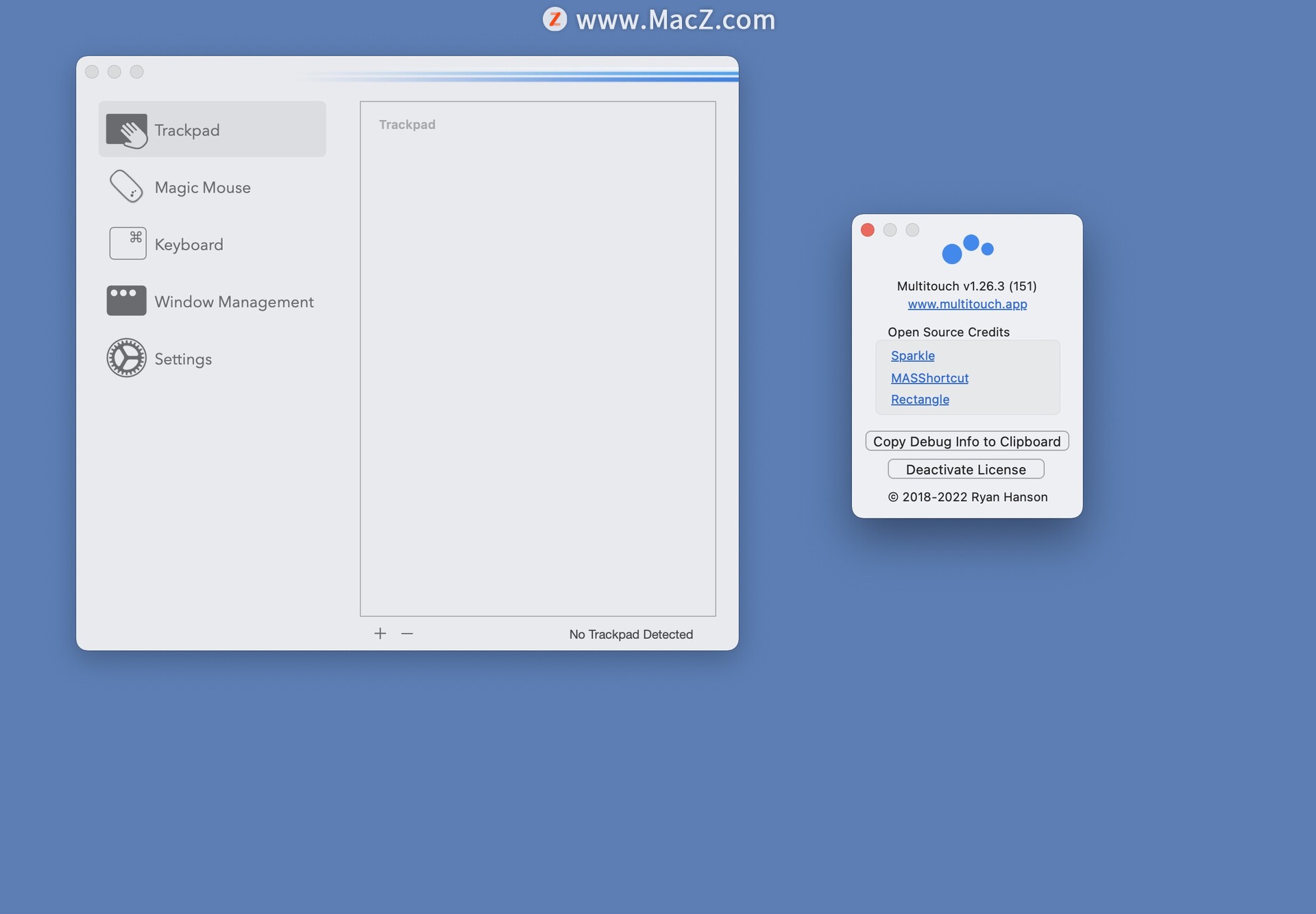Viewport: 1316px width, 914px height.
Task: Minimize the main Multitouch preferences window
Action: [x=114, y=72]
